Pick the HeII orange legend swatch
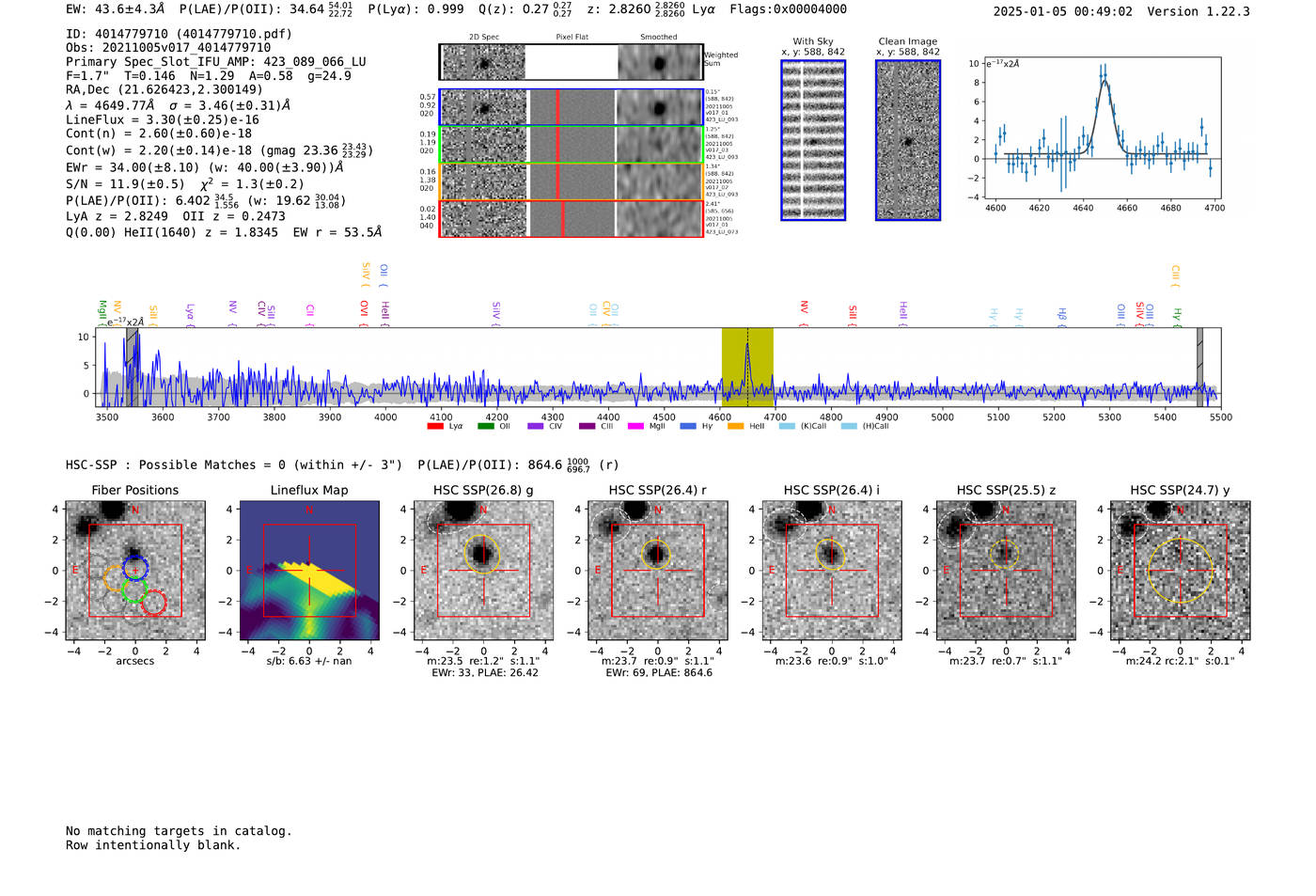Image resolution: width=1316 pixels, height=896 pixels. tap(735, 426)
